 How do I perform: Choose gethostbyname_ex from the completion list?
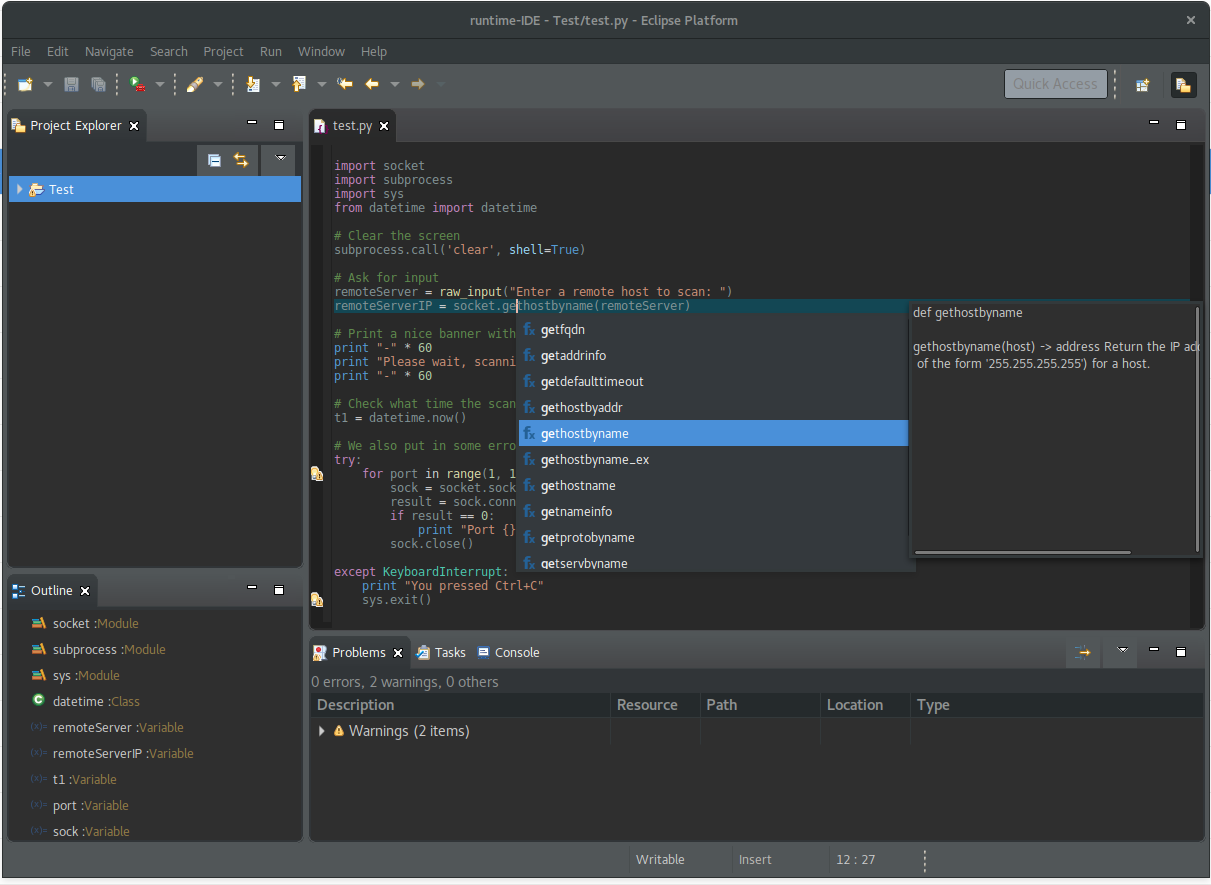tap(713, 460)
